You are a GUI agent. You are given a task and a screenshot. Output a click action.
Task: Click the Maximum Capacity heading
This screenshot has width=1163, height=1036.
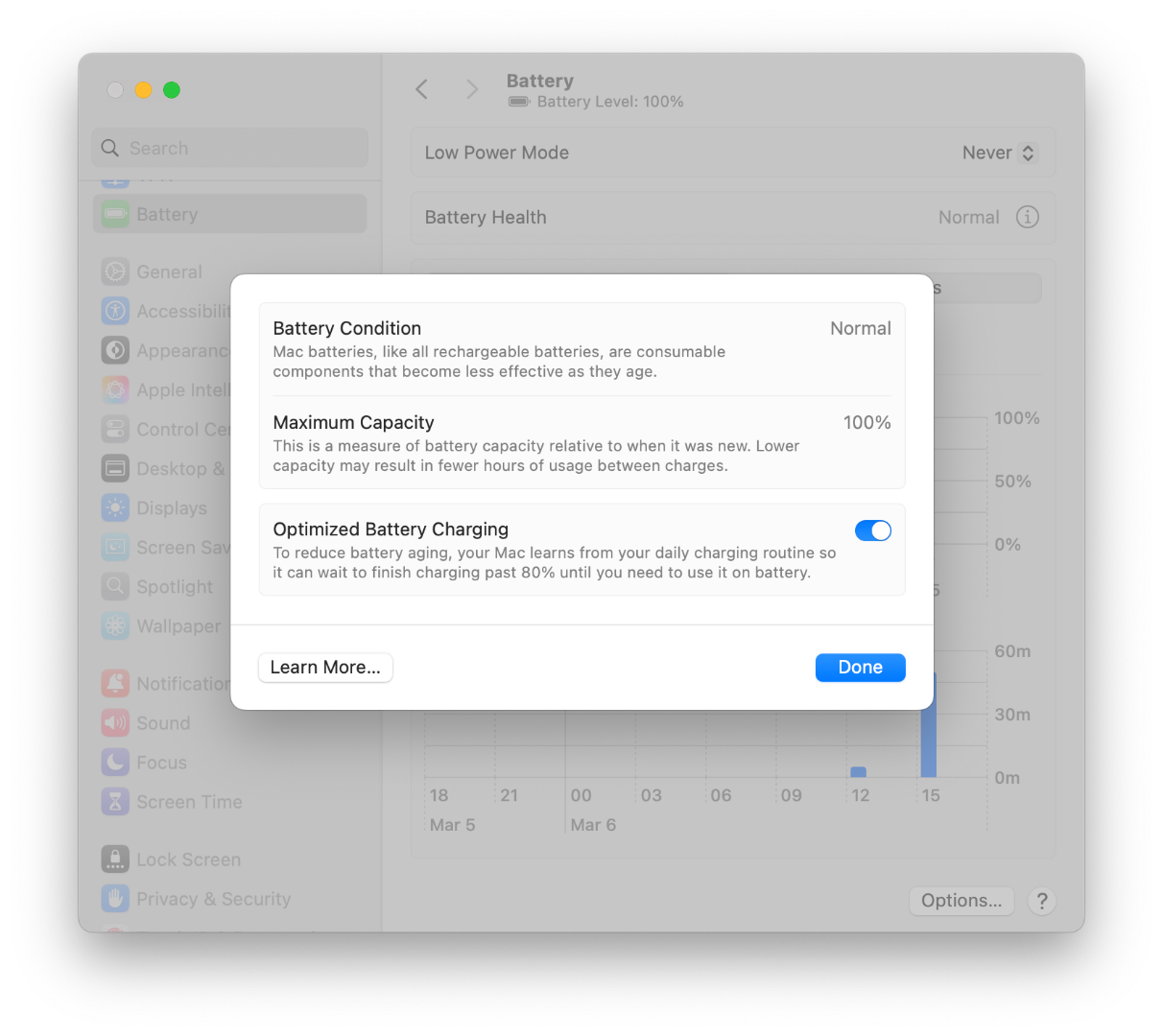pyautogui.click(x=353, y=422)
